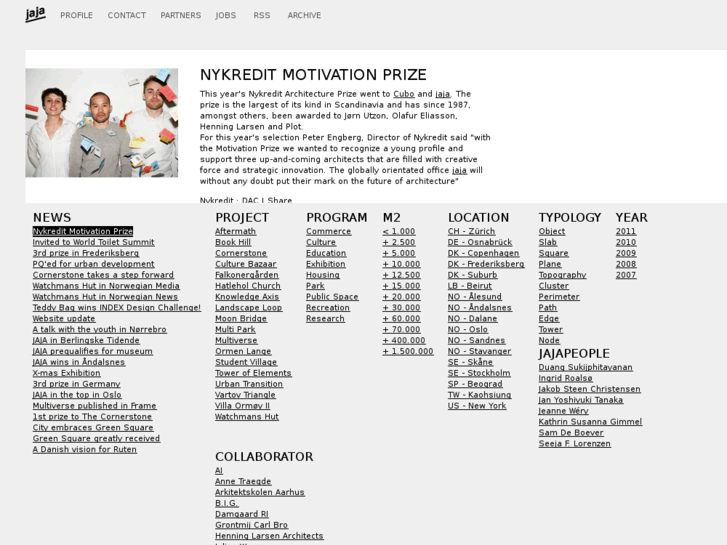Open the Hatlehol Church project

click(x=248, y=286)
